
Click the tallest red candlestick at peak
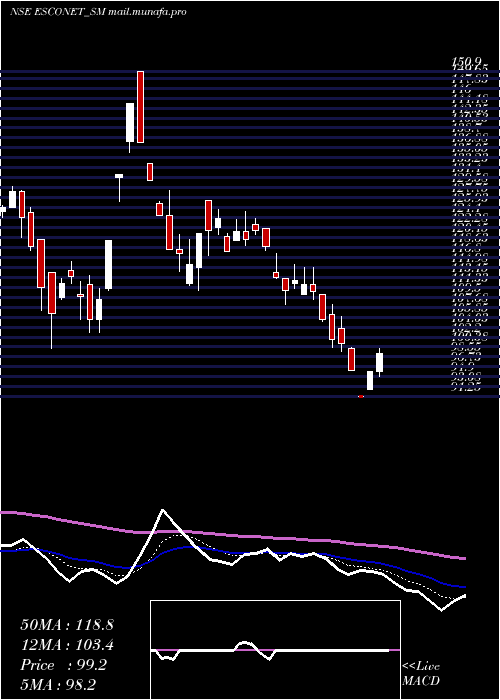pos(140,107)
